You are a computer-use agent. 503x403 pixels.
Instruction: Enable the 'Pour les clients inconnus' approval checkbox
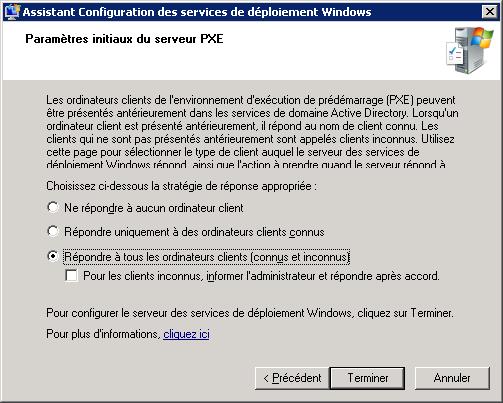[x=71, y=276]
